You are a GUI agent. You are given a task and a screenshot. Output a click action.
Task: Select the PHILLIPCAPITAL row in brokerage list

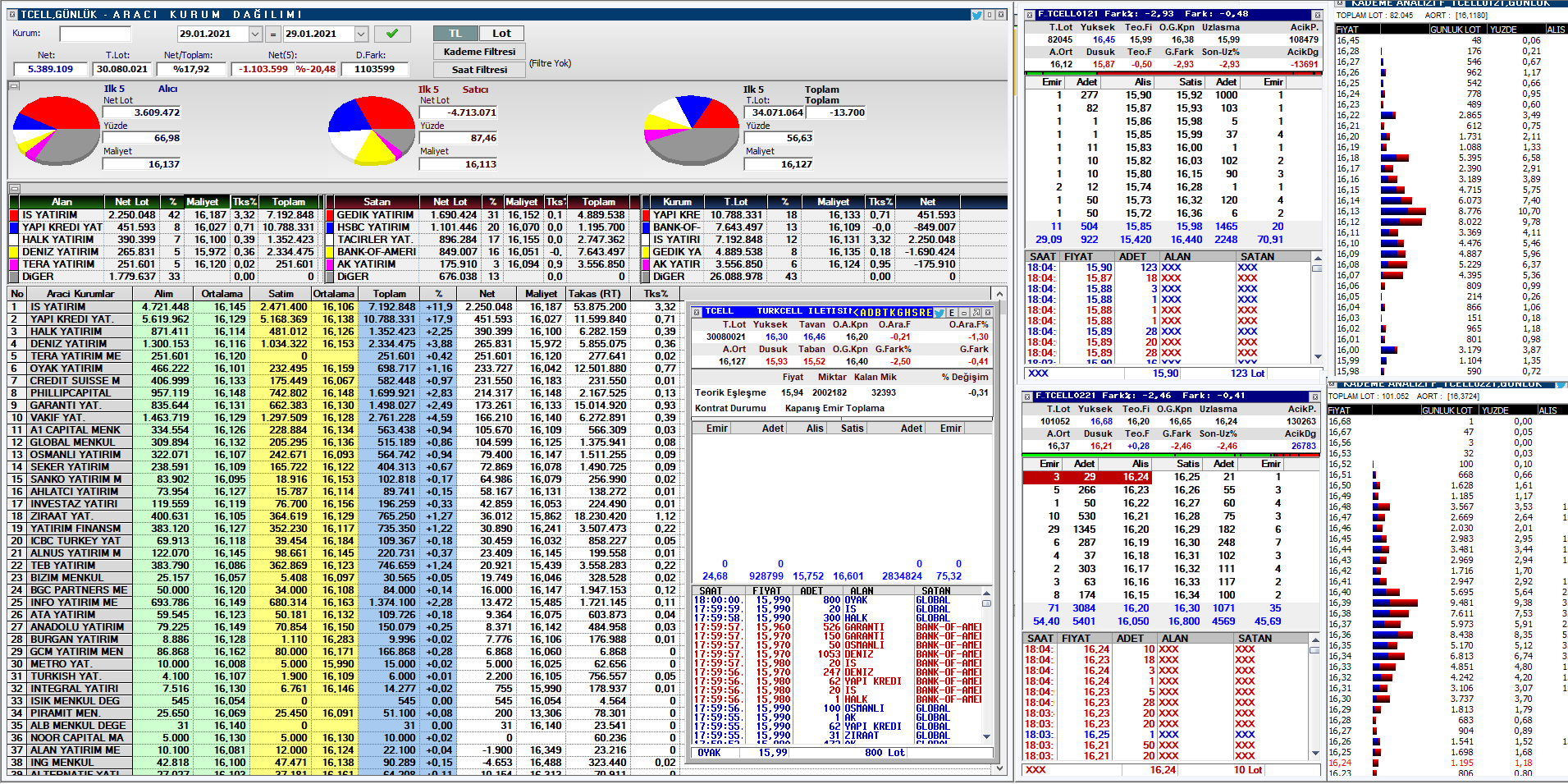coord(345,393)
